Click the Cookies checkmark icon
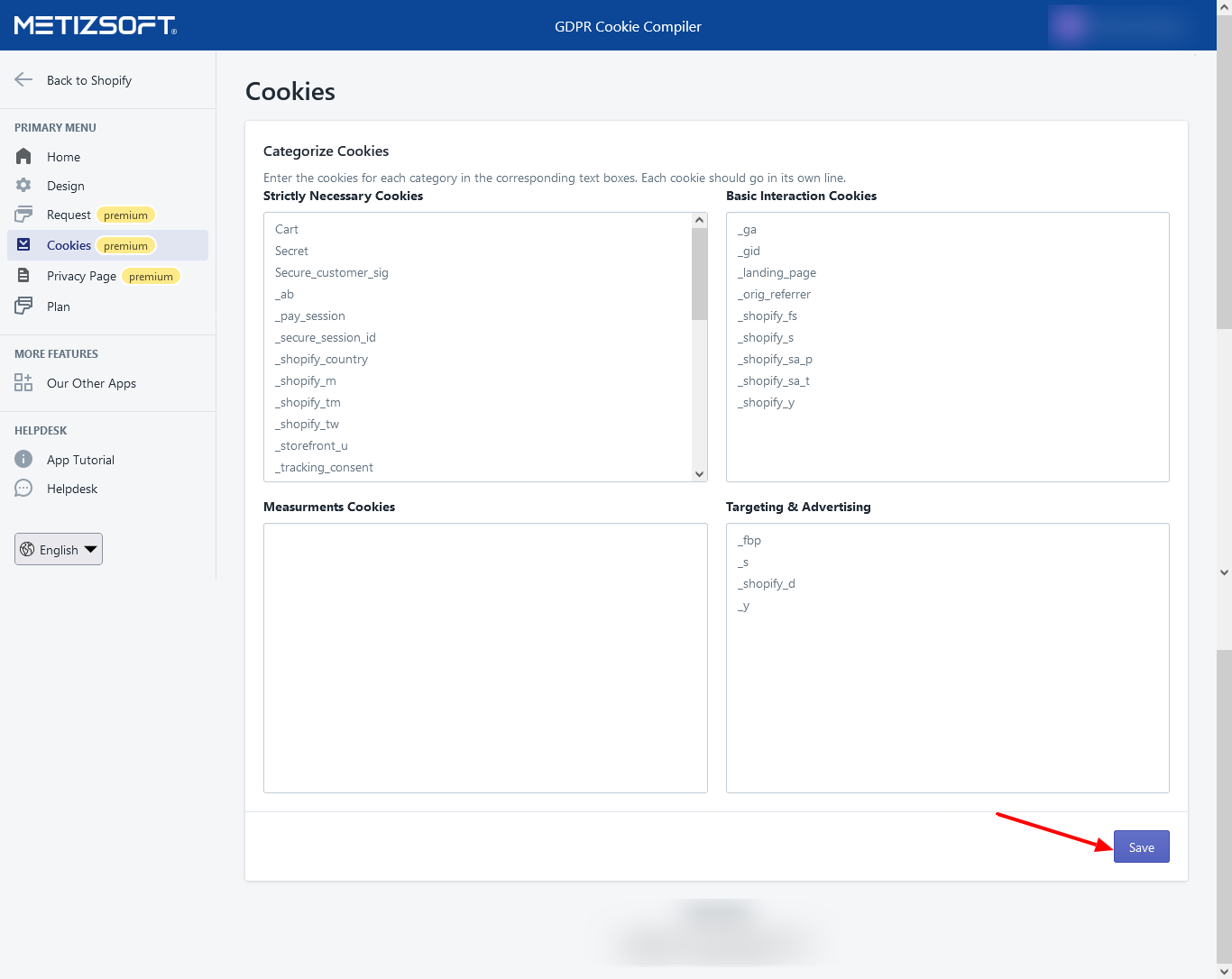The height and width of the screenshot is (979, 1232). point(23,245)
